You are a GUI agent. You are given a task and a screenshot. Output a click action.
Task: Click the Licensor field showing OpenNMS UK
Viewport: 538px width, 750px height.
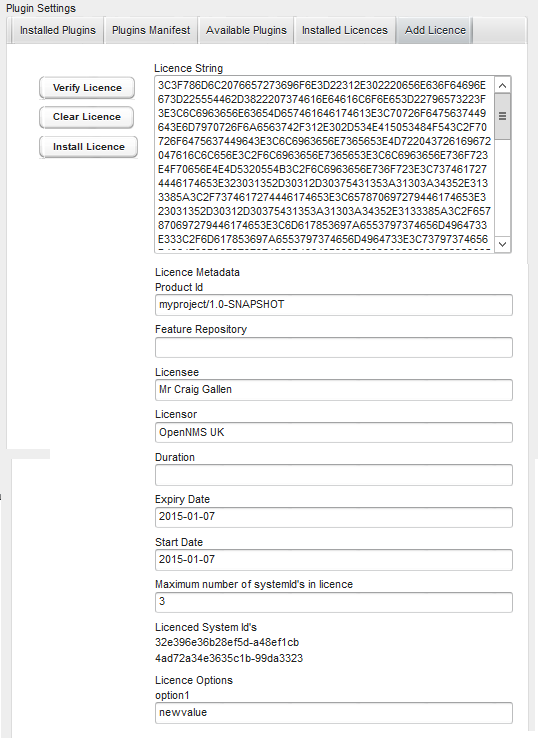[333, 432]
